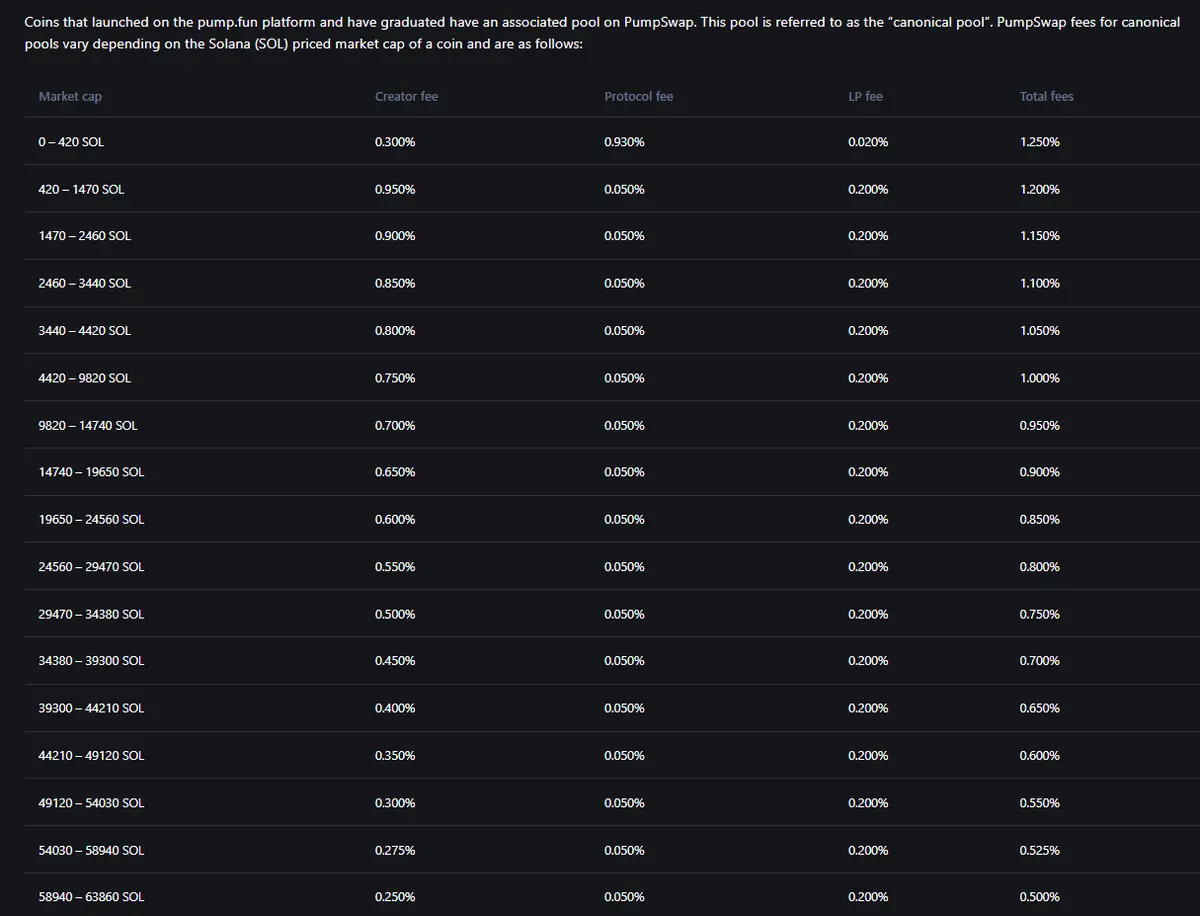This screenshot has height=916, width=1200.
Task: Select the 2460 – 3440 SOL row label
Action: click(84, 283)
